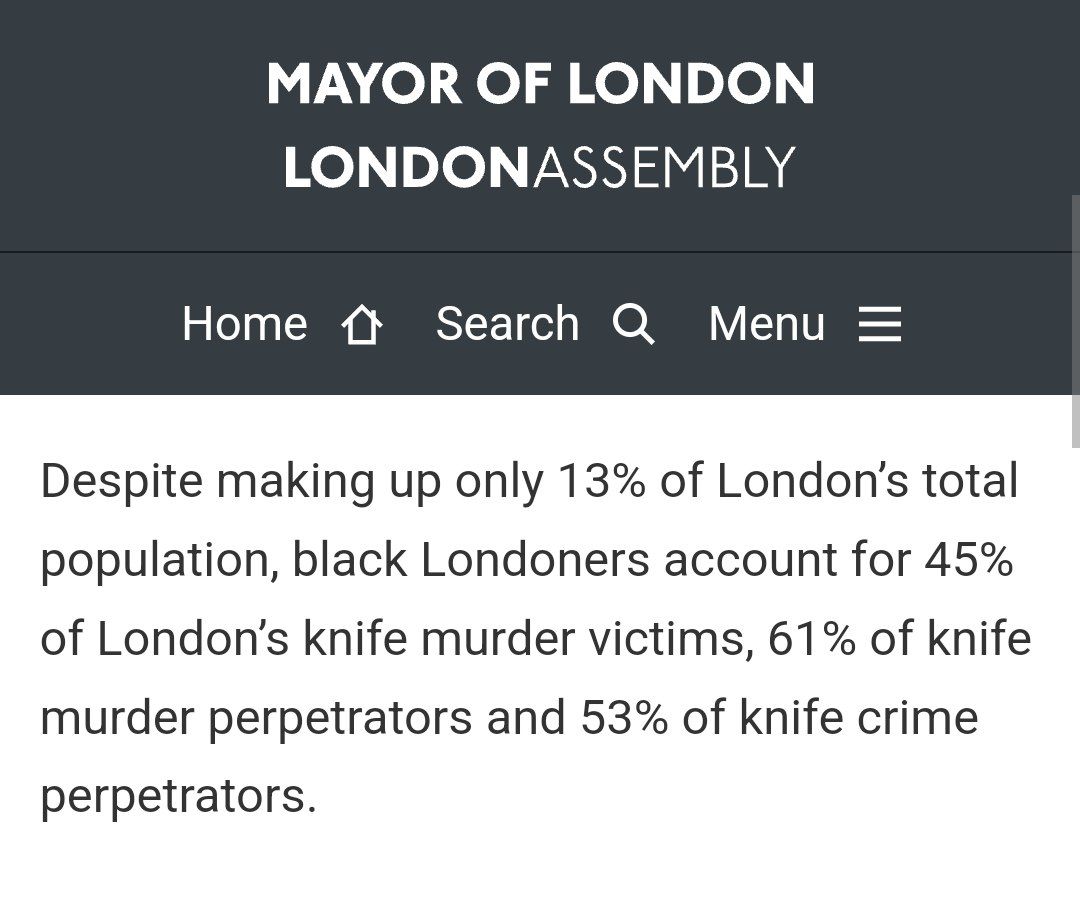The height and width of the screenshot is (900, 1080).
Task: Open the Search navigation label
Action: coord(507,324)
